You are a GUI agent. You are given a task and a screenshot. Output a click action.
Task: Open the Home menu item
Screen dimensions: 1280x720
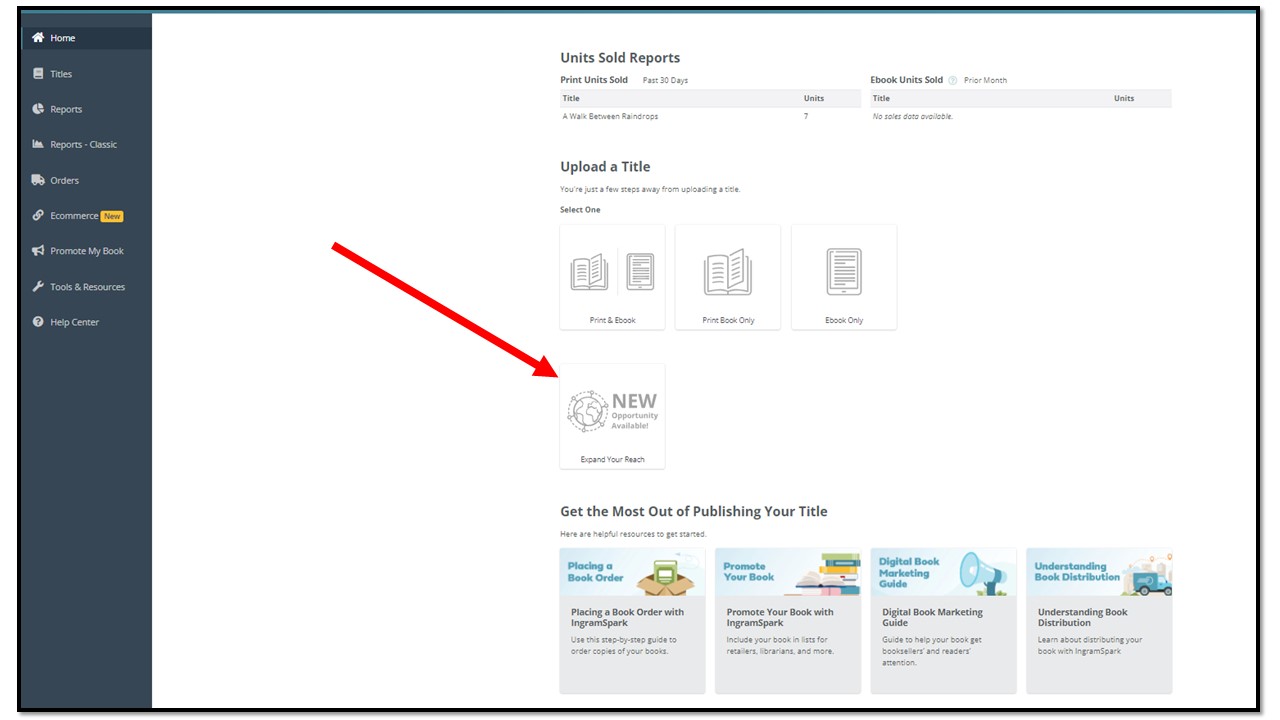click(x=87, y=38)
